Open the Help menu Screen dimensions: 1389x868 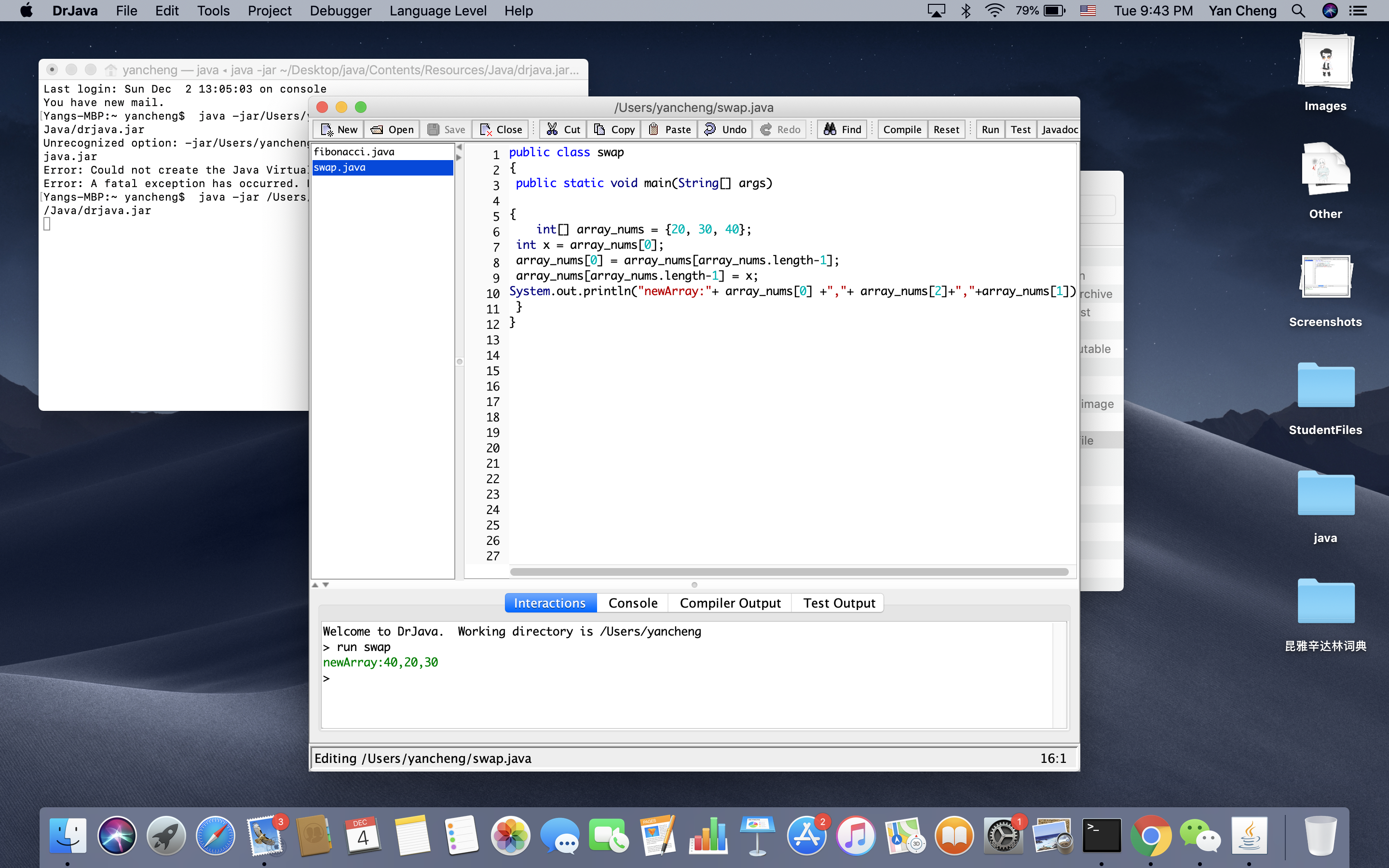tap(518, 10)
